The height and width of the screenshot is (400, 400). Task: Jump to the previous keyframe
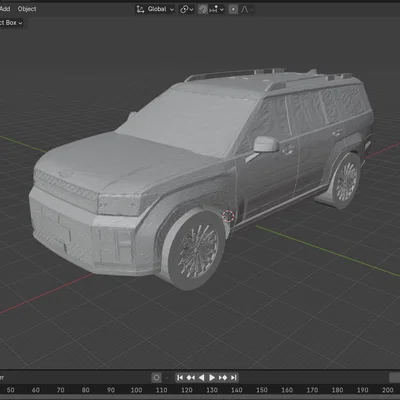coord(191,378)
